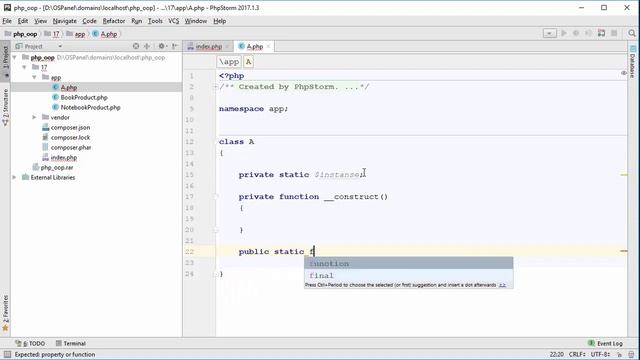640x360 pixels.
Task: Click the Run button in toolbar
Action: click(x=564, y=33)
